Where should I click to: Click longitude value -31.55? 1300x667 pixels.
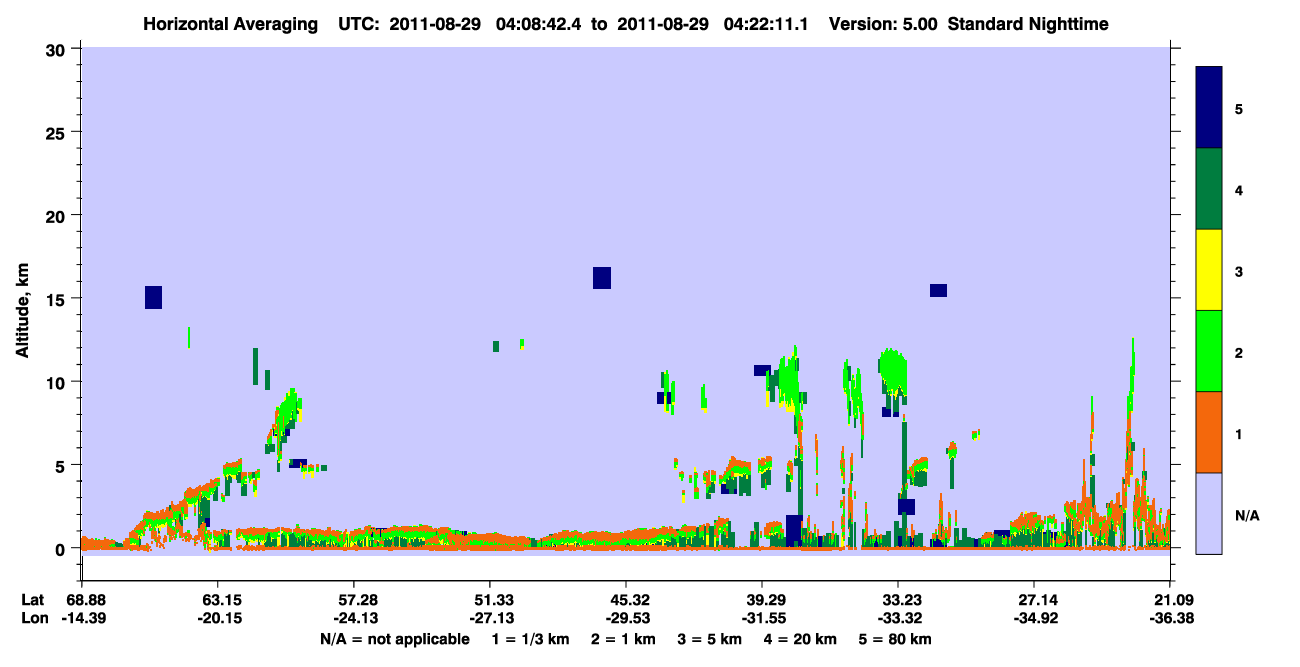coord(762,618)
